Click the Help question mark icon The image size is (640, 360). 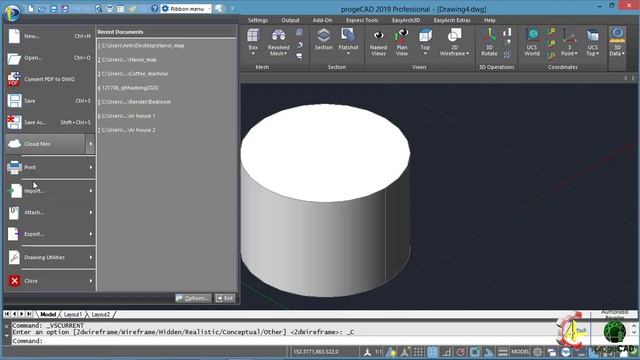(154, 8)
